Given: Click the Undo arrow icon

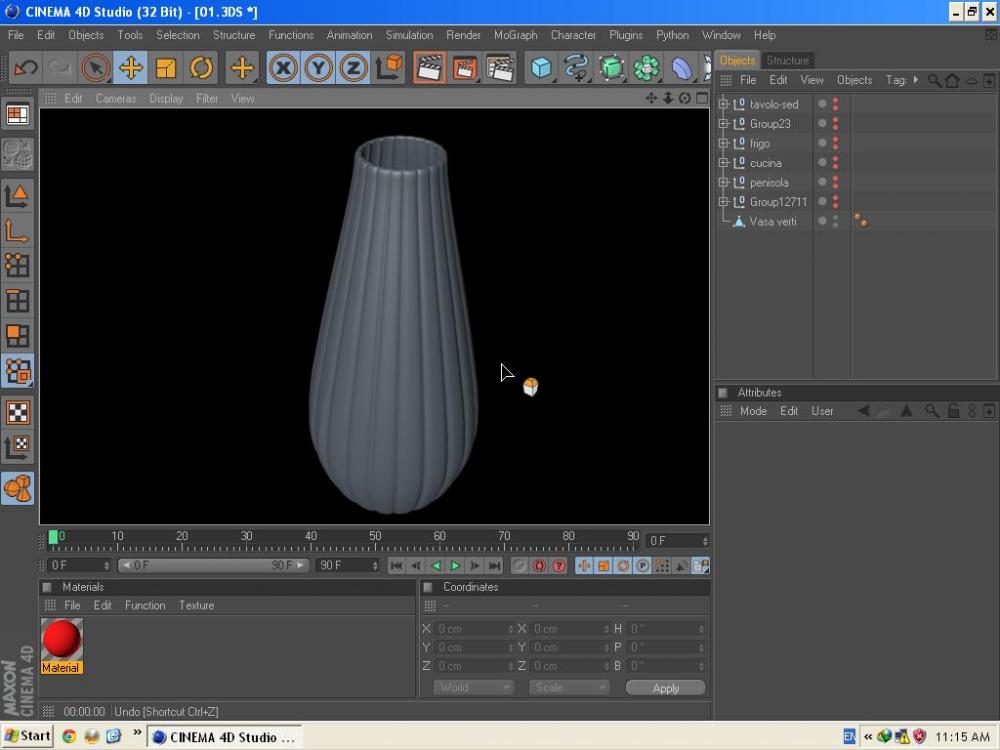Looking at the screenshot, I should pyautogui.click(x=26, y=68).
